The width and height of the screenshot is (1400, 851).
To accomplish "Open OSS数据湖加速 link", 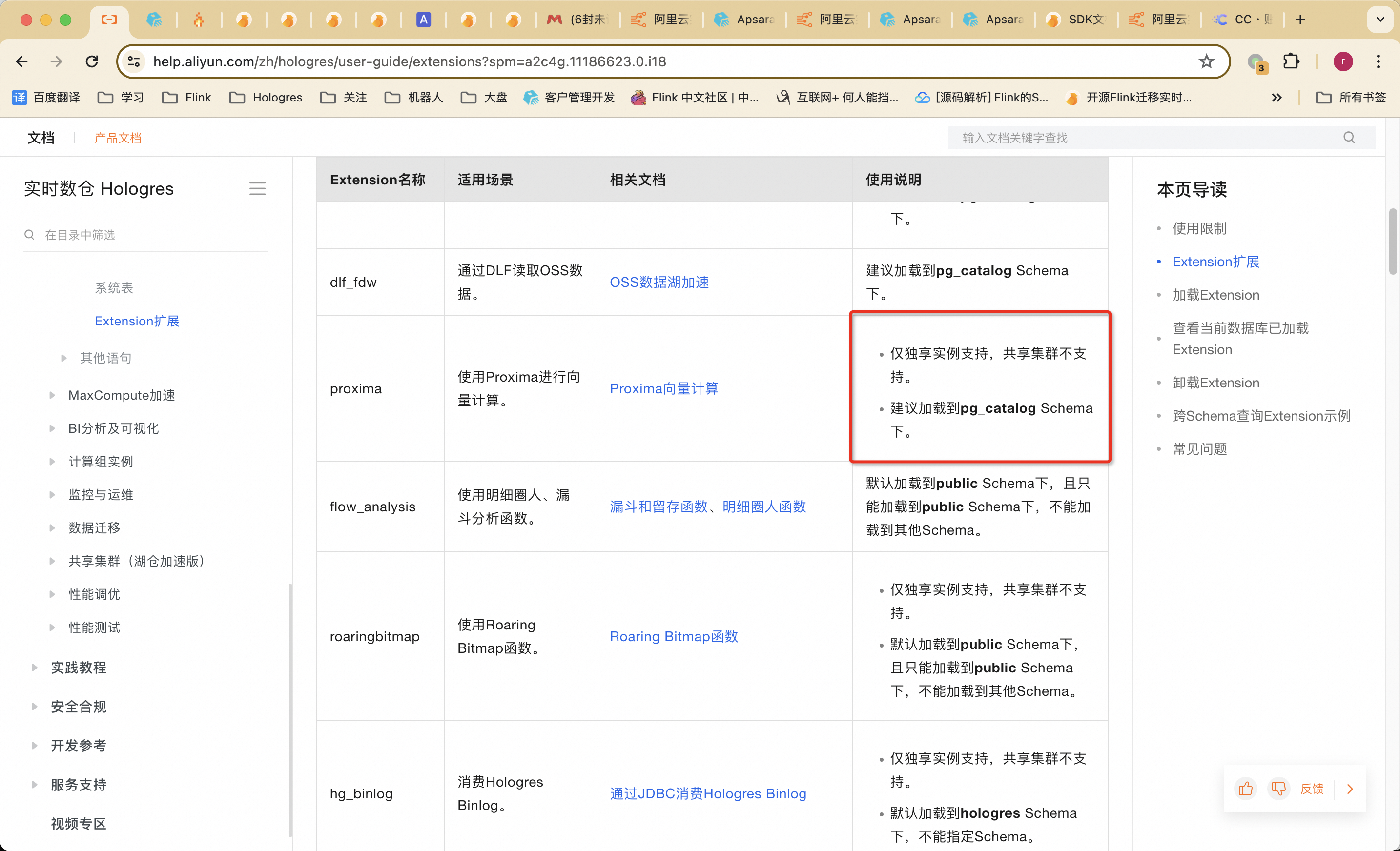I will pos(659,283).
